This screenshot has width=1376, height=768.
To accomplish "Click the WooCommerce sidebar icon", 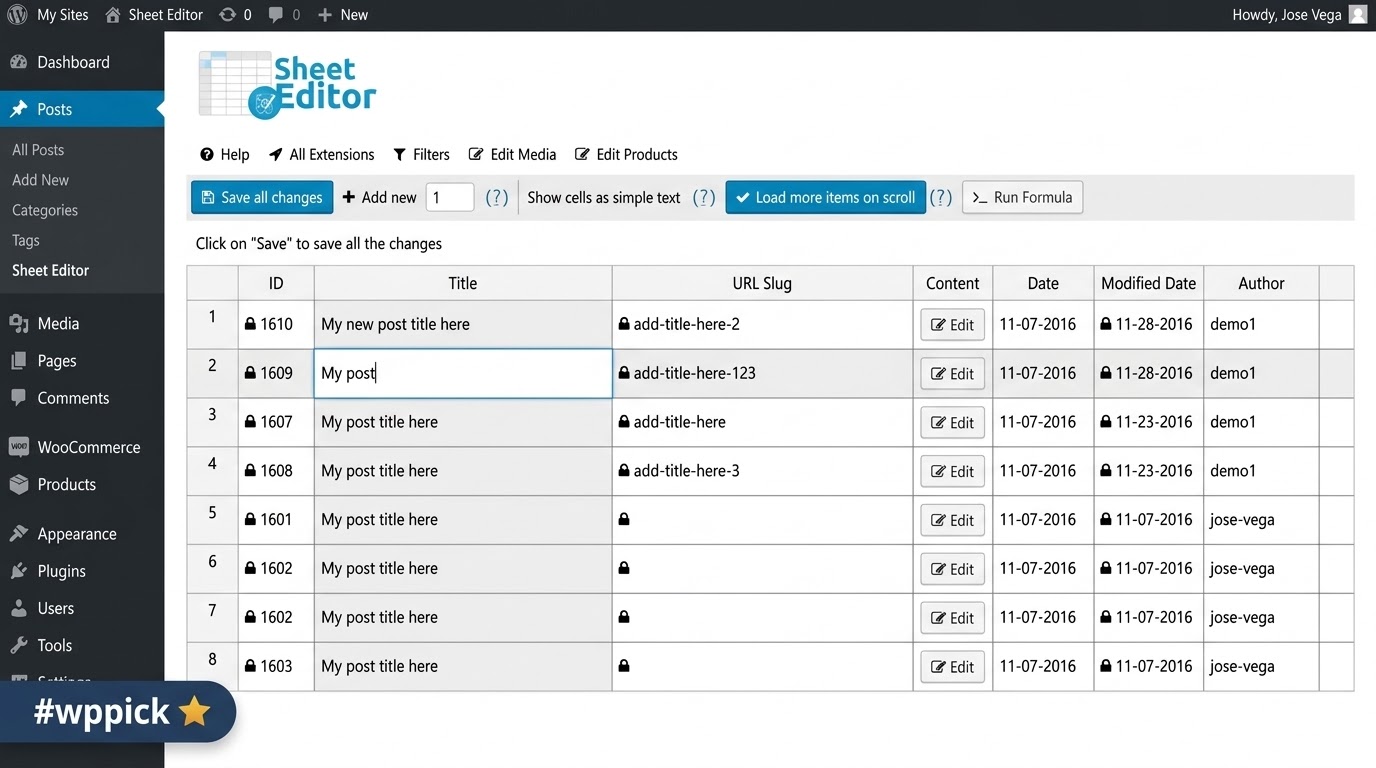I will pyautogui.click(x=18, y=447).
